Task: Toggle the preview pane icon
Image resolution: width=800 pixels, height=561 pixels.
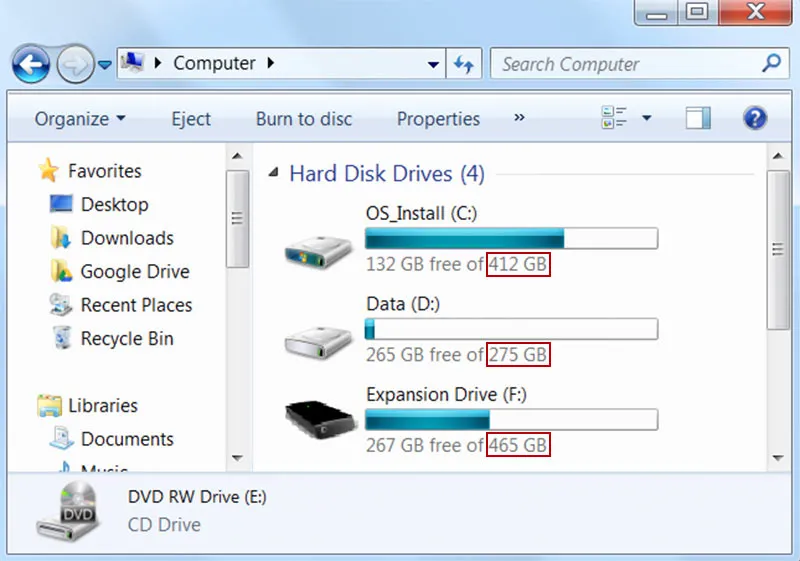Action: click(698, 118)
